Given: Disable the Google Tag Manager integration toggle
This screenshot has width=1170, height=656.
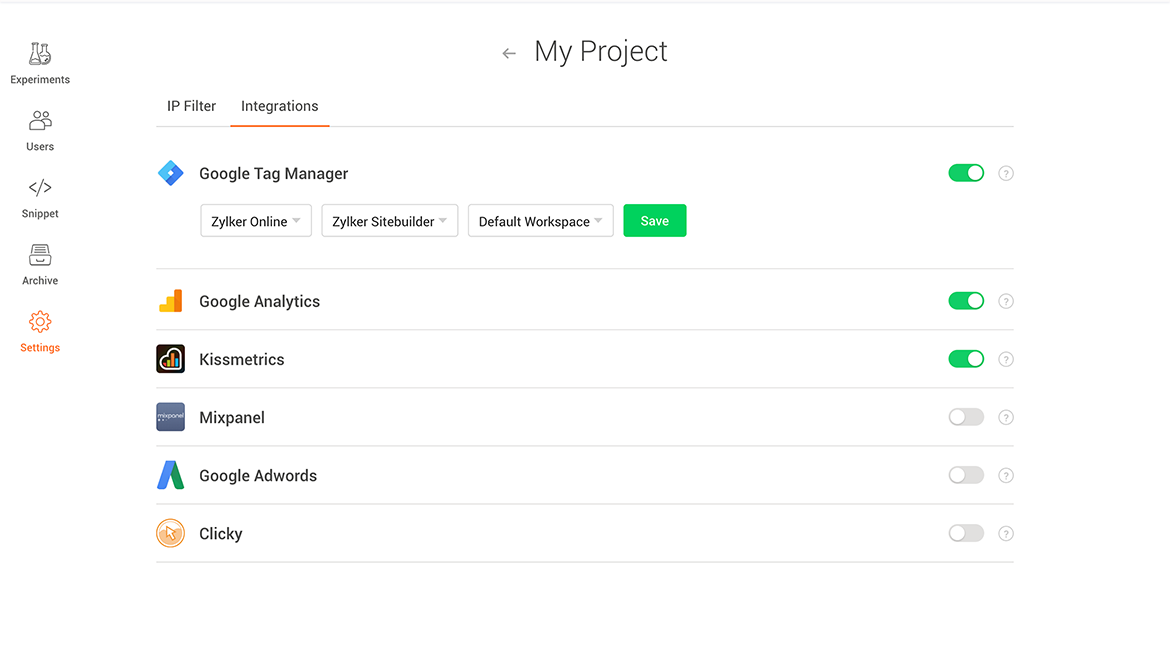Looking at the screenshot, I should point(966,173).
